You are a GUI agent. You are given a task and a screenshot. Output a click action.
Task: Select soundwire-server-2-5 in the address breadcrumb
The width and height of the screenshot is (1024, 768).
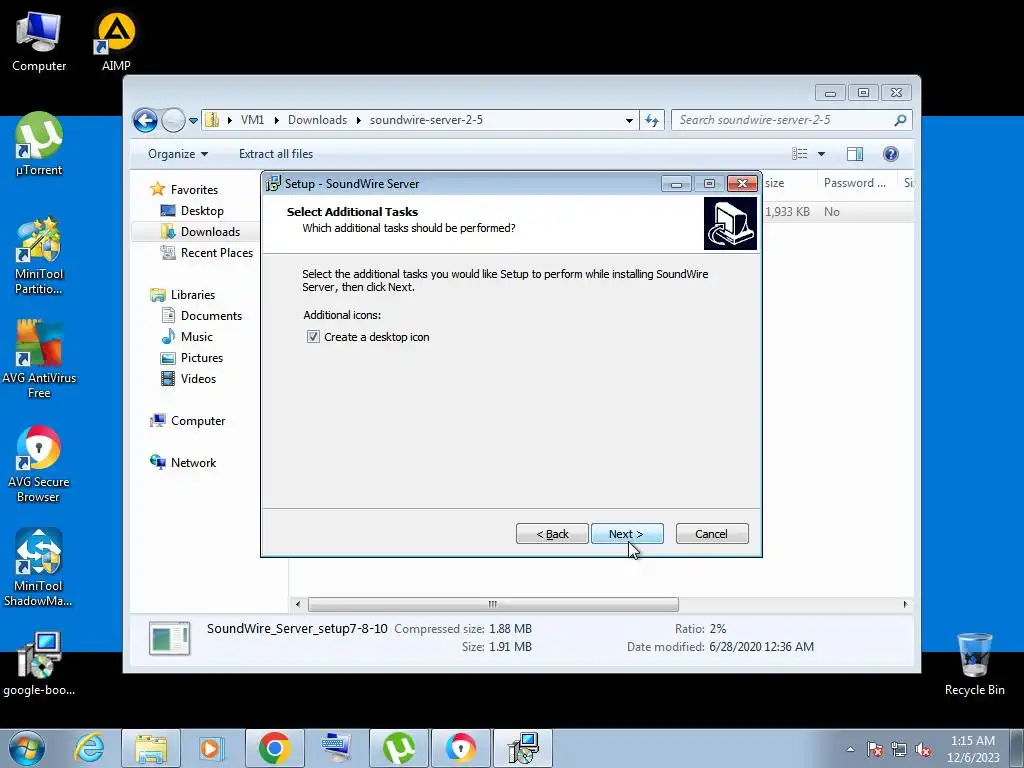[x=426, y=120]
